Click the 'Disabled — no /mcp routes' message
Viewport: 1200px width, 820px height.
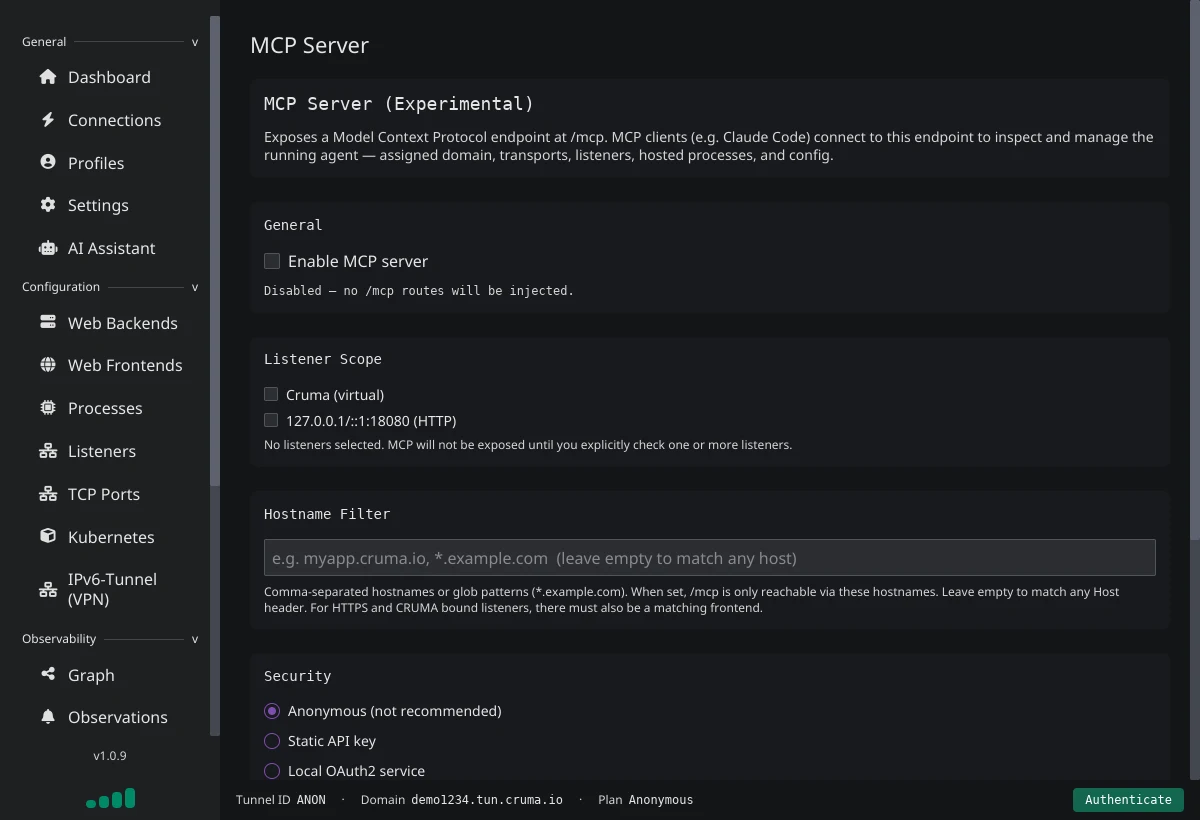click(x=419, y=291)
